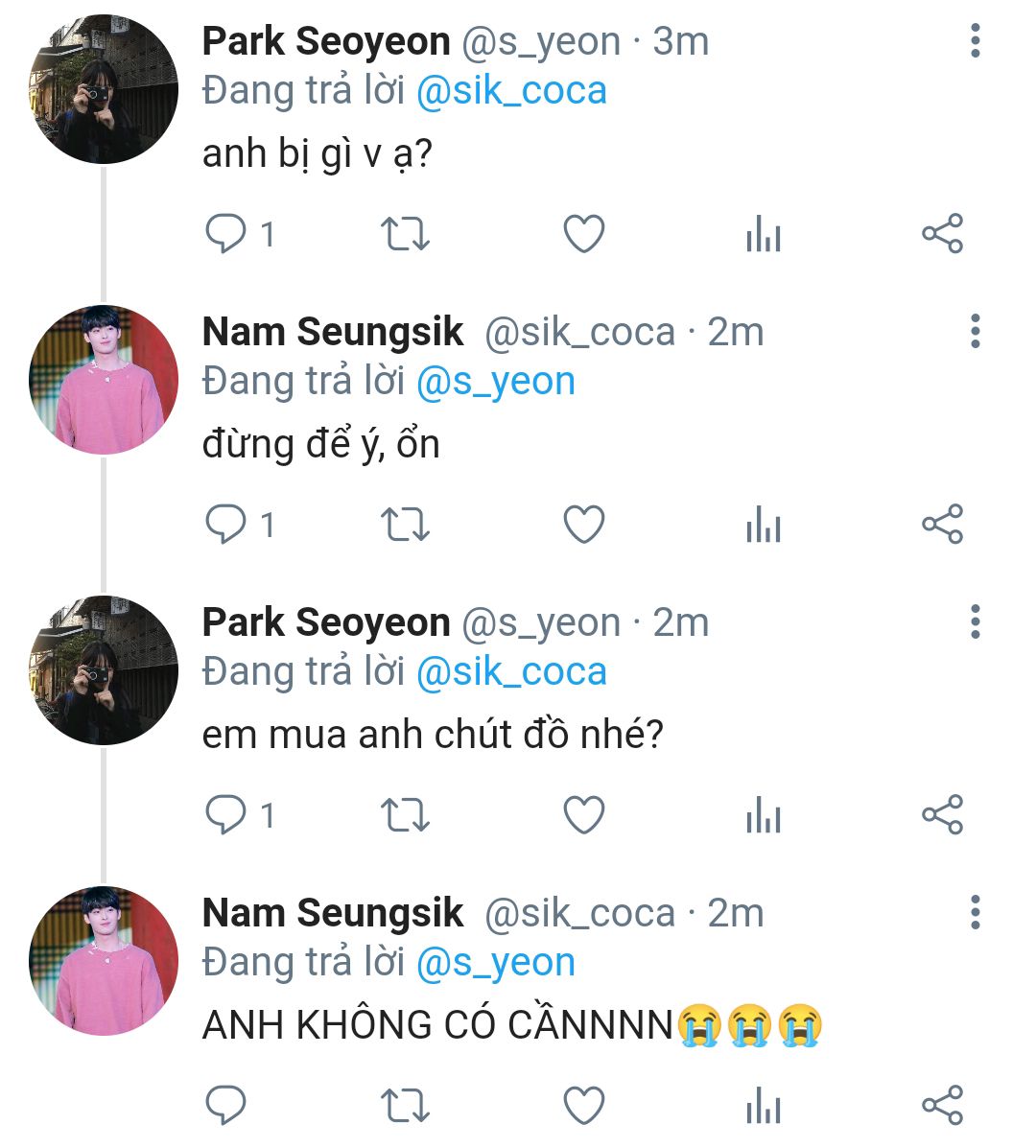Like the "em mua anh chút đồ nhé?" tweet
Image resolution: width=1036 pixels, height=1148 pixels.
(x=583, y=815)
